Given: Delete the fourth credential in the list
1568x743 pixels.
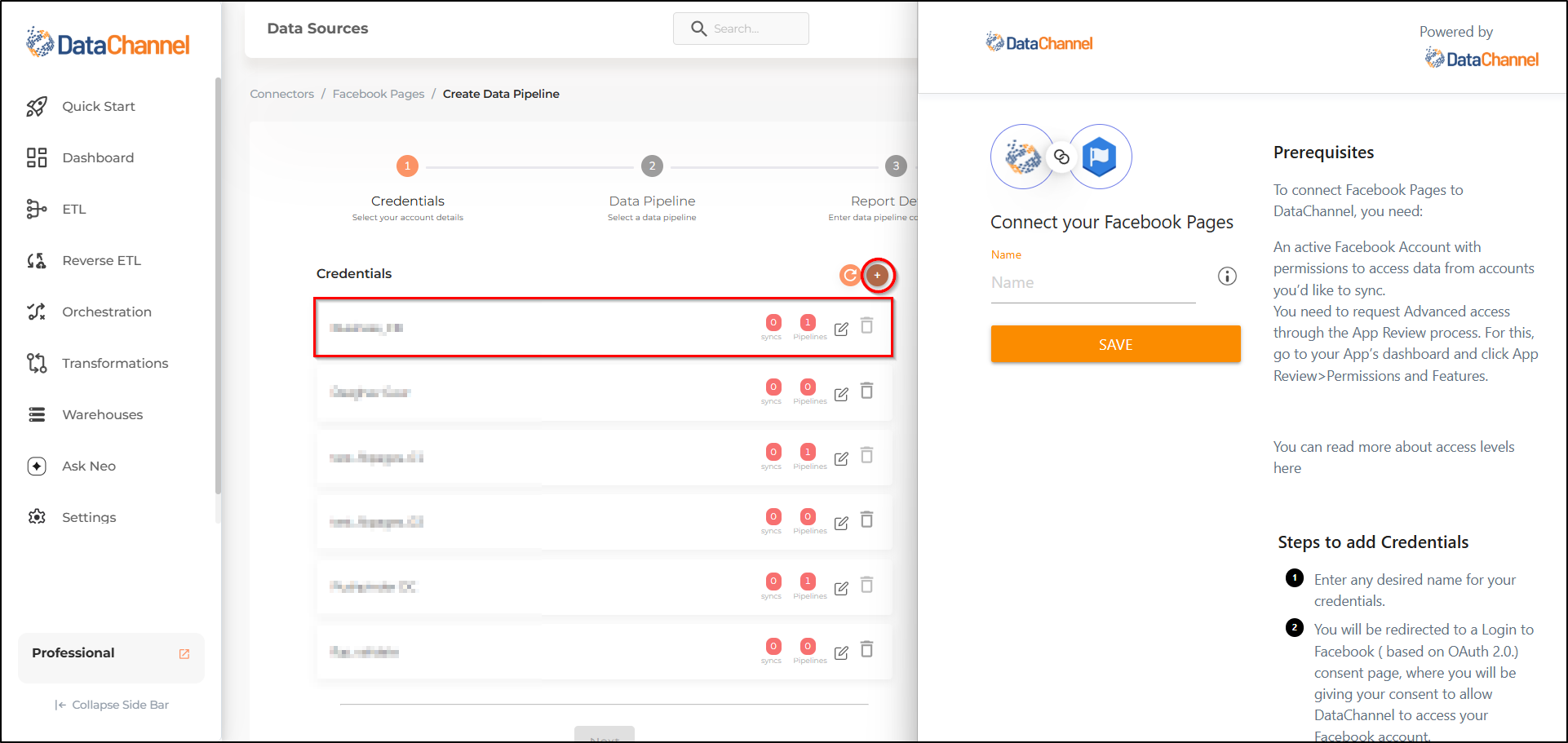Looking at the screenshot, I should pyautogui.click(x=867, y=520).
